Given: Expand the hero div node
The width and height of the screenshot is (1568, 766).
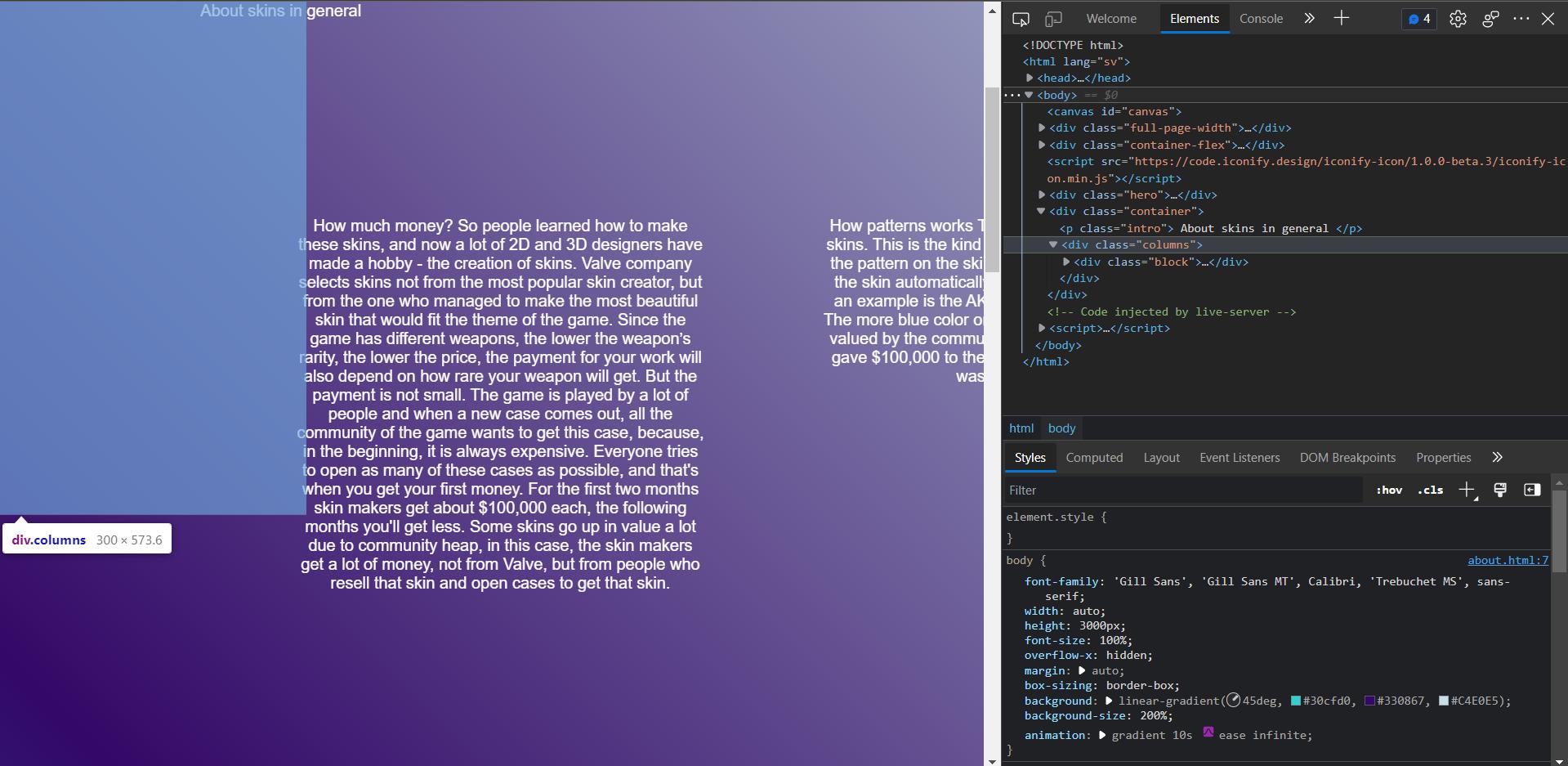Looking at the screenshot, I should coord(1042,195).
